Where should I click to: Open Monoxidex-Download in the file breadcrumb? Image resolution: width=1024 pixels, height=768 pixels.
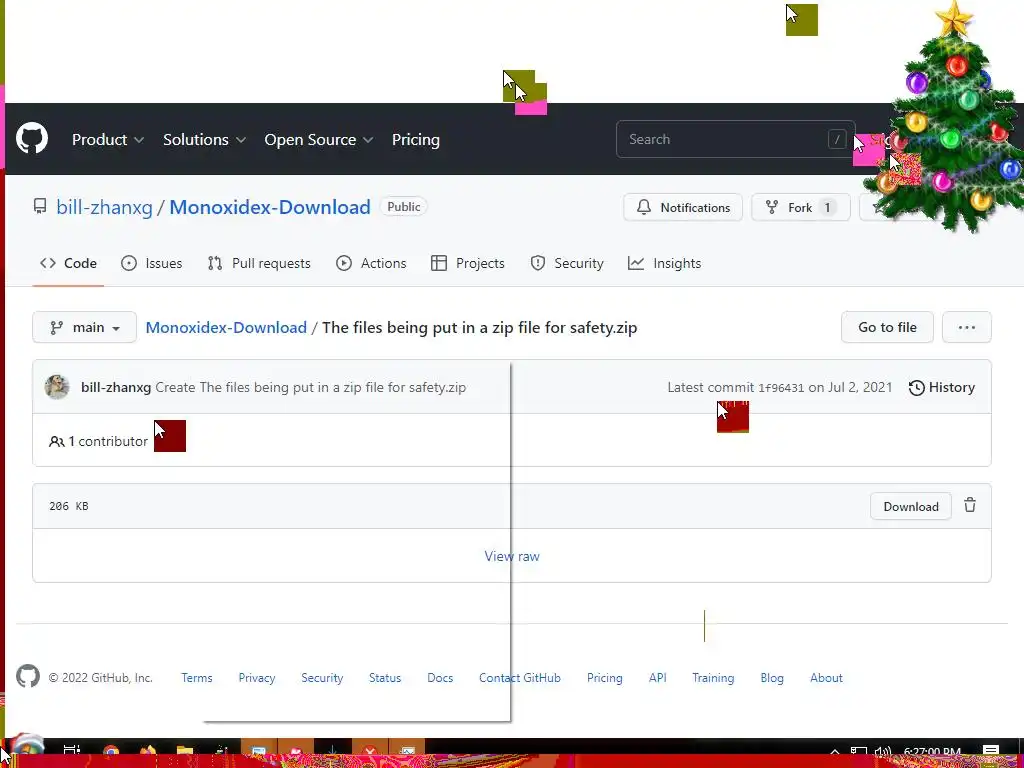coord(226,327)
